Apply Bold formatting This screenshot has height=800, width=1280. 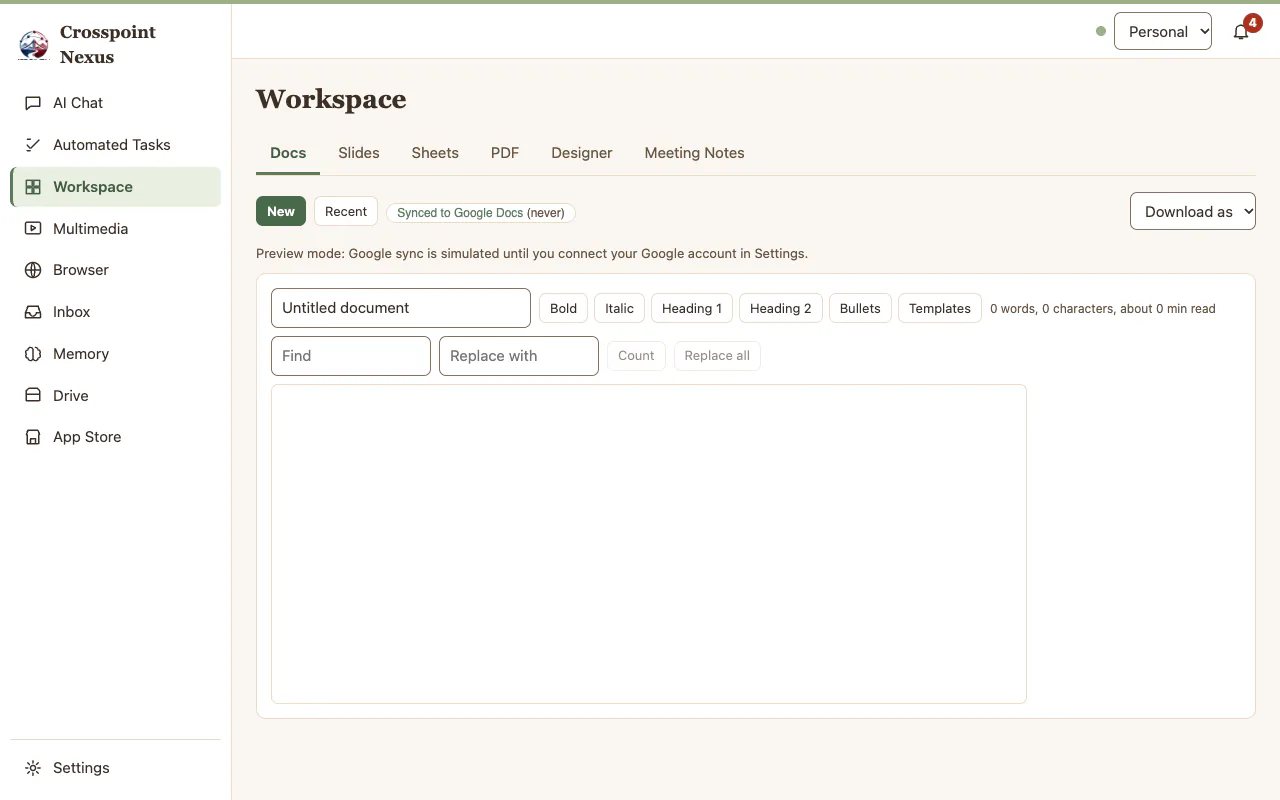[563, 308]
